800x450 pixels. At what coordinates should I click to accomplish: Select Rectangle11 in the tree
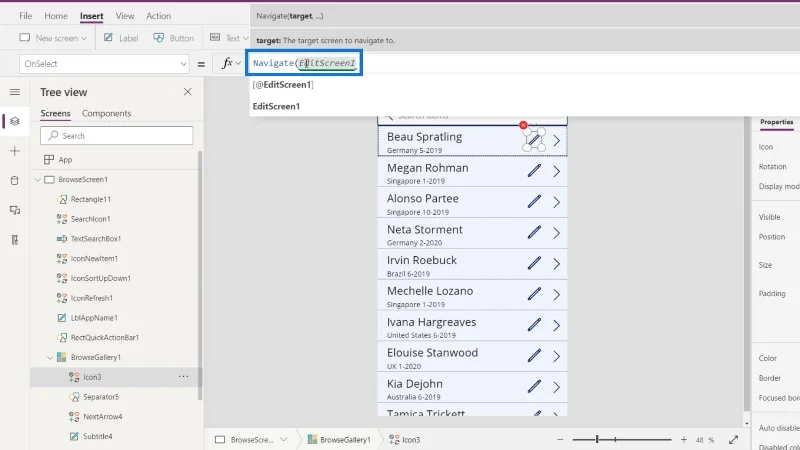point(90,199)
